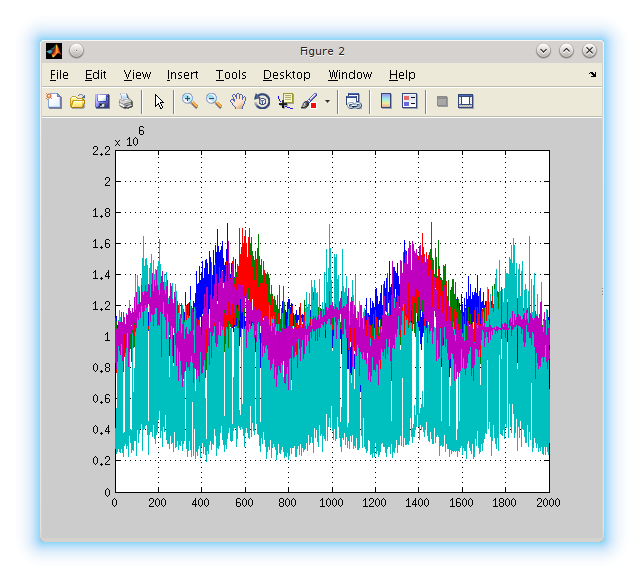Enable the Rotate 3D tool
Viewport: 644px width, 582px height.
pos(262,101)
